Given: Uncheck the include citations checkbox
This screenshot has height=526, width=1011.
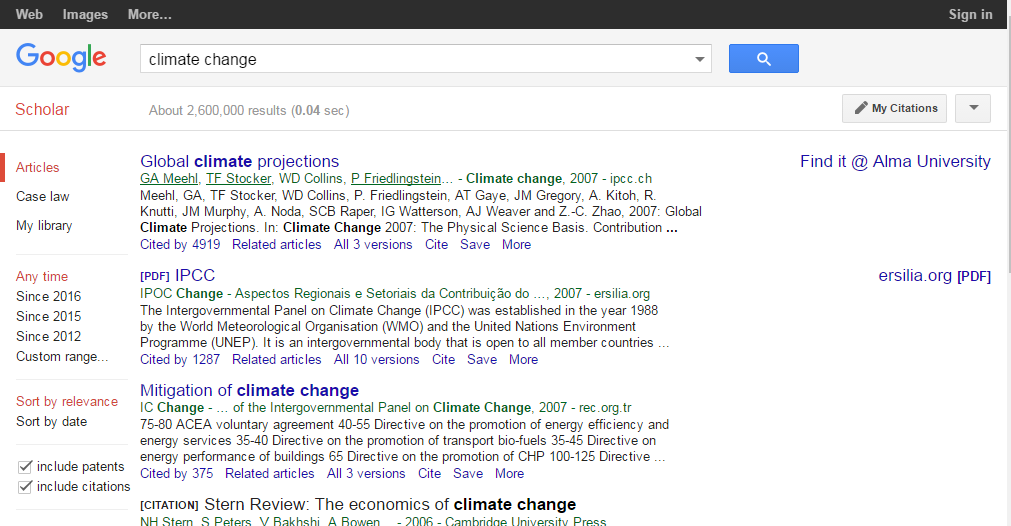Looking at the screenshot, I should point(25,487).
